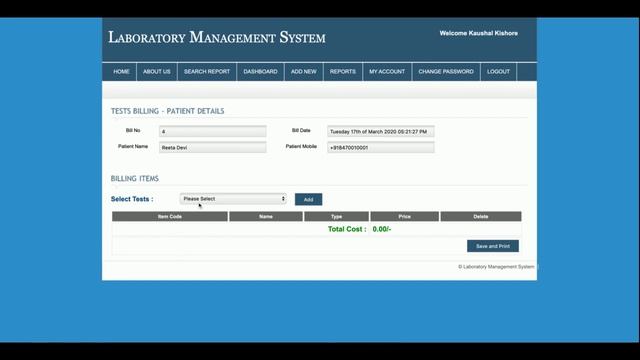The image size is (640, 360).
Task: Switch to the DASHBOARD page
Action: (x=260, y=71)
